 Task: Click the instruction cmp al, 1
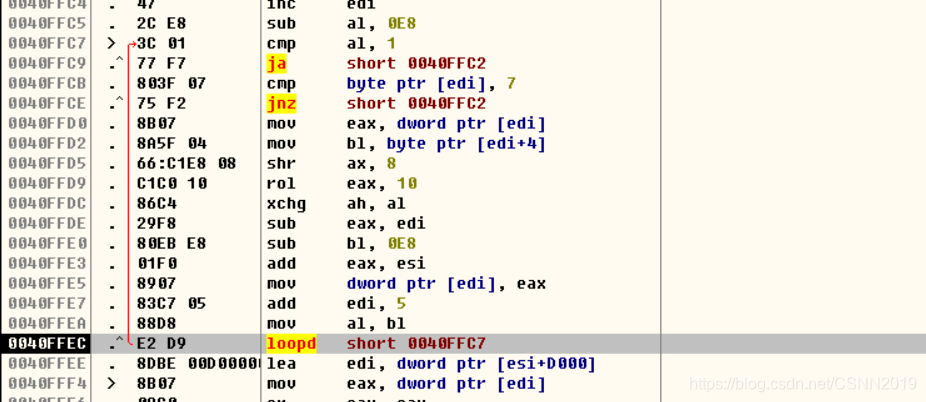point(332,44)
